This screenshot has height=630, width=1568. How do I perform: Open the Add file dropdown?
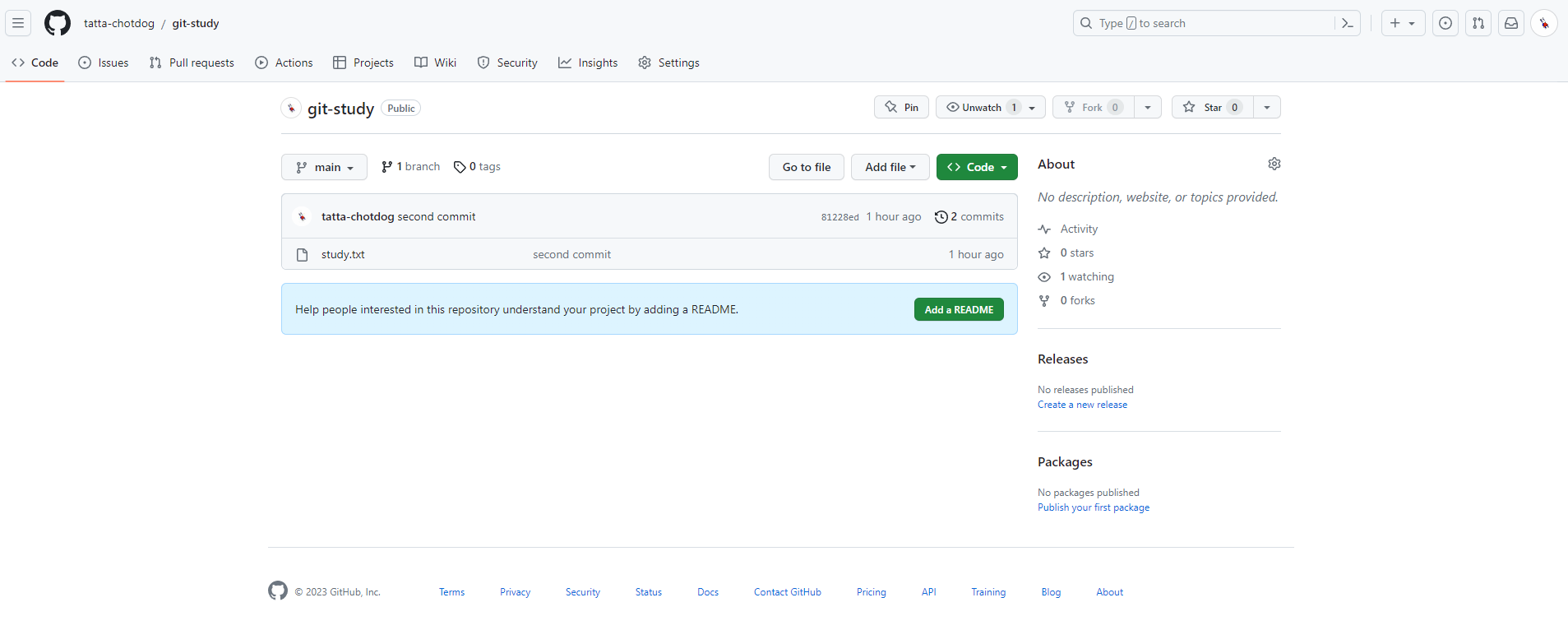pyautogui.click(x=890, y=167)
